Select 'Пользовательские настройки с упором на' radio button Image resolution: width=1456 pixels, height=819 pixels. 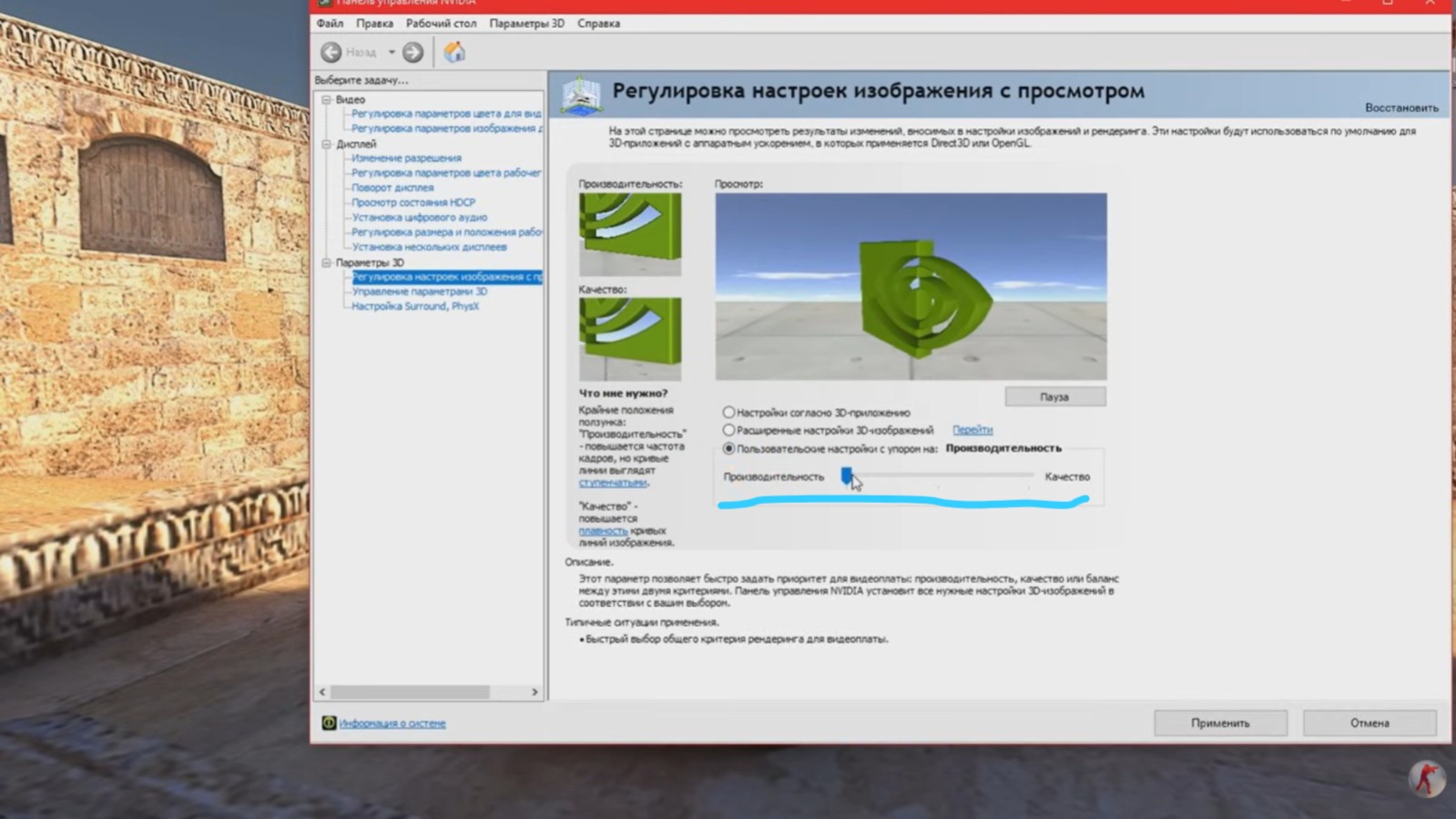(728, 448)
